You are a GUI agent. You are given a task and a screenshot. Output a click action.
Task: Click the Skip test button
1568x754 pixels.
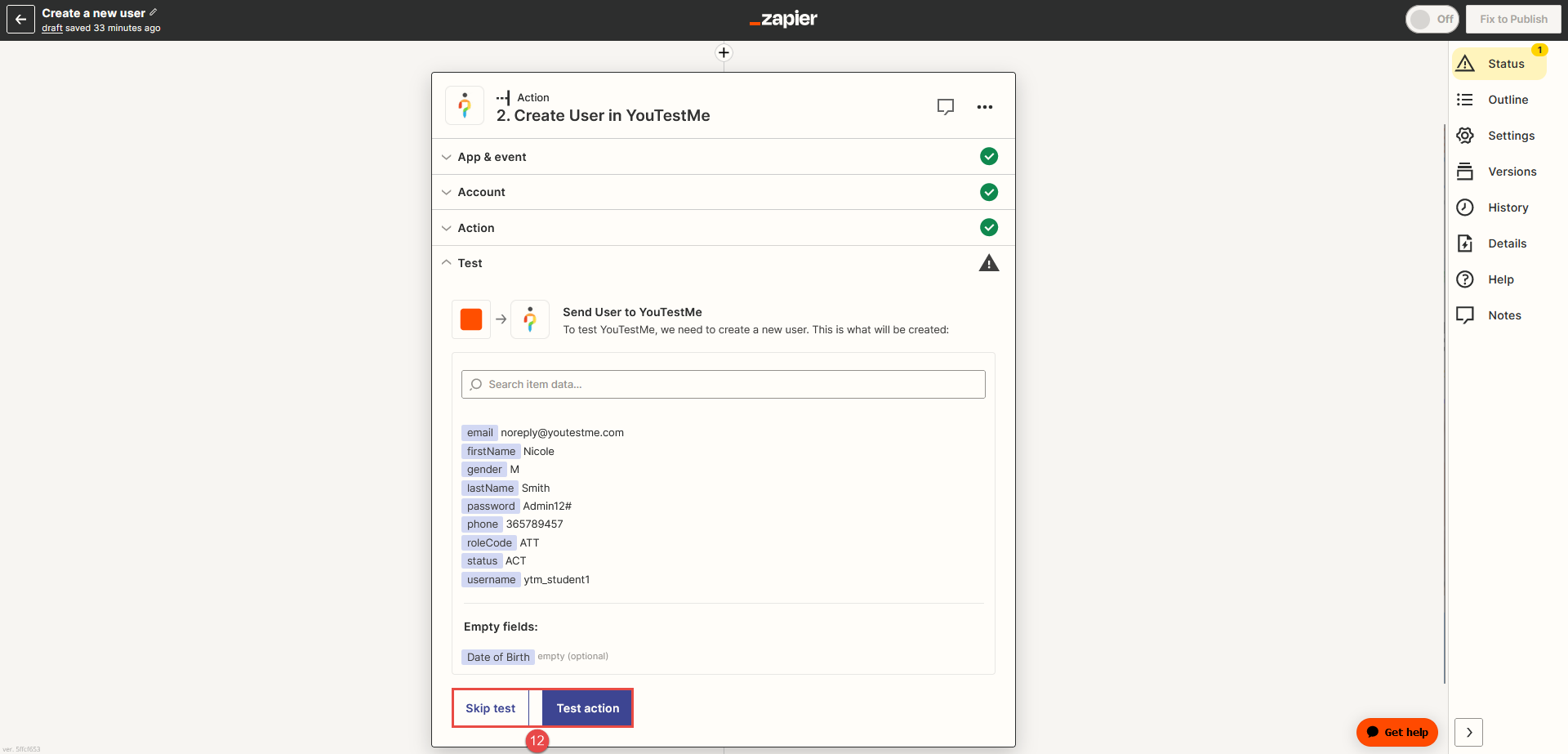[491, 708]
